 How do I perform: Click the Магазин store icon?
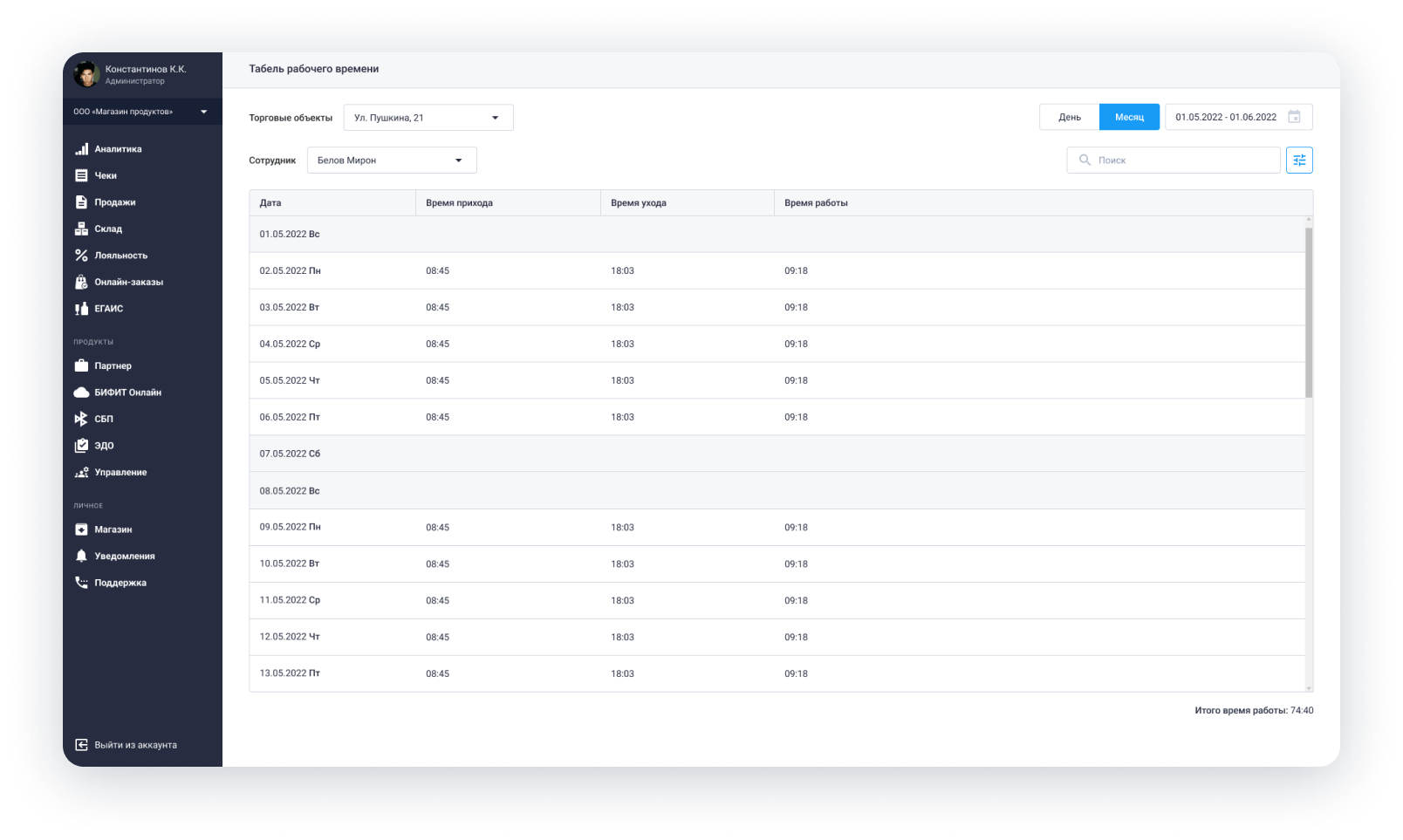[81, 529]
